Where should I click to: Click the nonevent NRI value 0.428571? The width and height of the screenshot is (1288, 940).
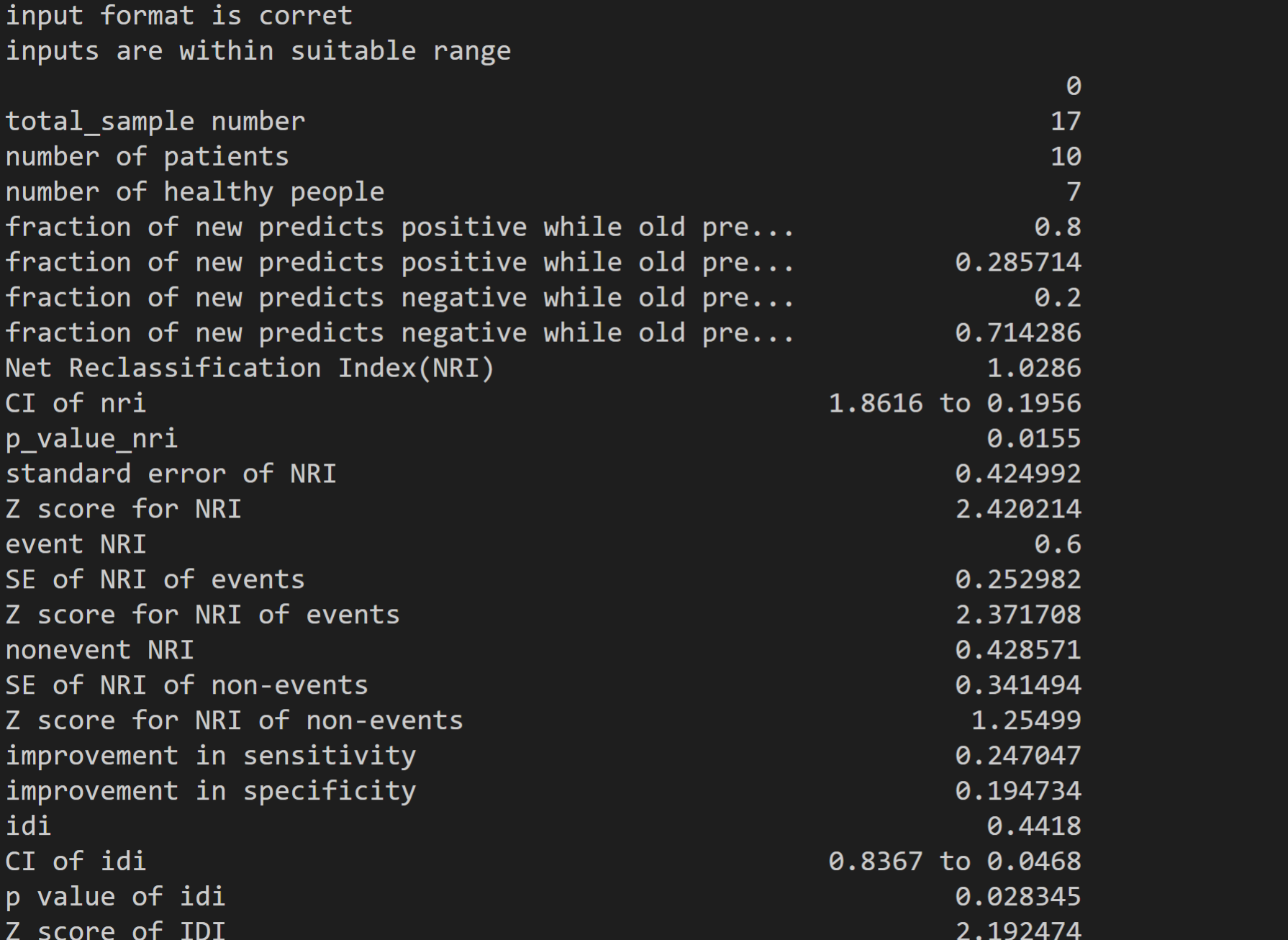pyautogui.click(x=1019, y=649)
